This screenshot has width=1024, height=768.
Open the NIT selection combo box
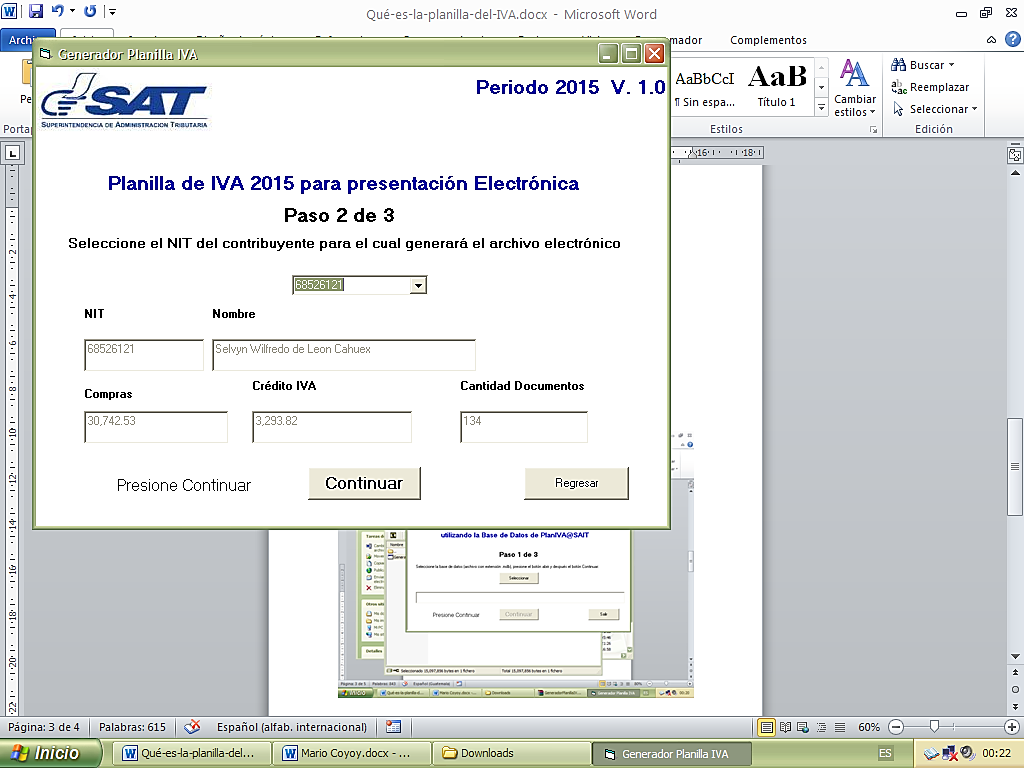tap(420, 285)
